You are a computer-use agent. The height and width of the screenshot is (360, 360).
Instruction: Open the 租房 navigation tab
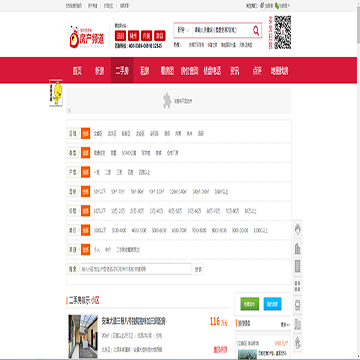coord(144,71)
